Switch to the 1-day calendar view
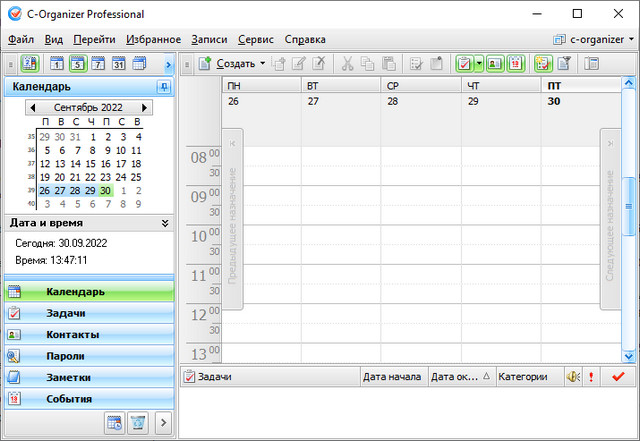 (56, 64)
